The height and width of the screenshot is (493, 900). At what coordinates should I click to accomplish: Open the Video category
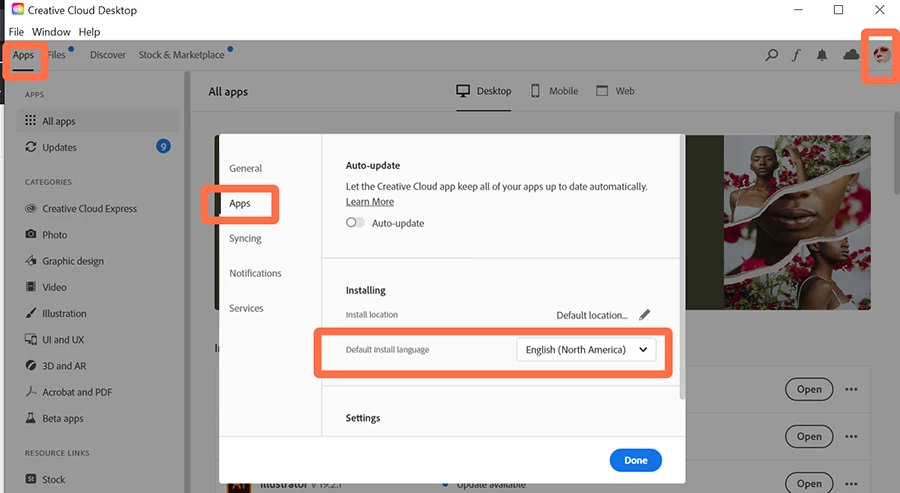(x=46, y=287)
